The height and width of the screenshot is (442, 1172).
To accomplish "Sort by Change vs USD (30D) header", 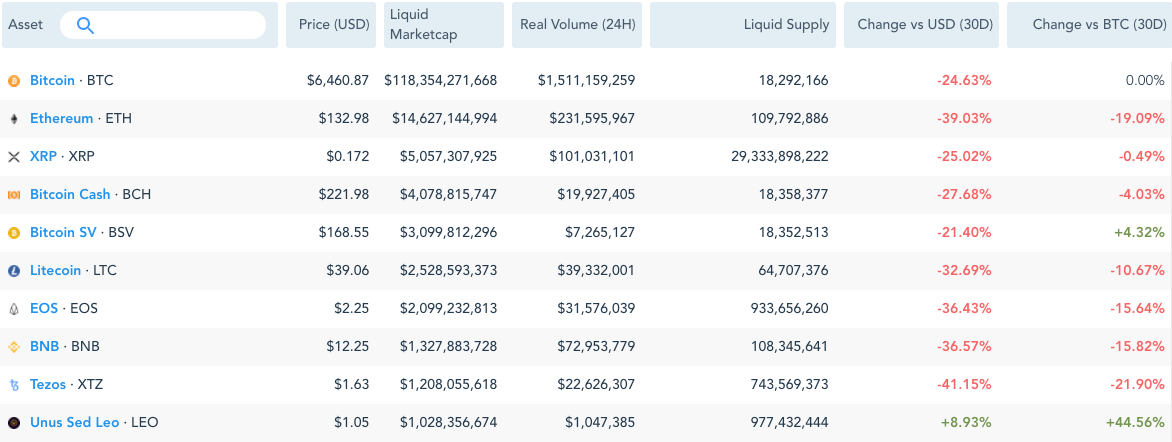I will coord(922,25).
